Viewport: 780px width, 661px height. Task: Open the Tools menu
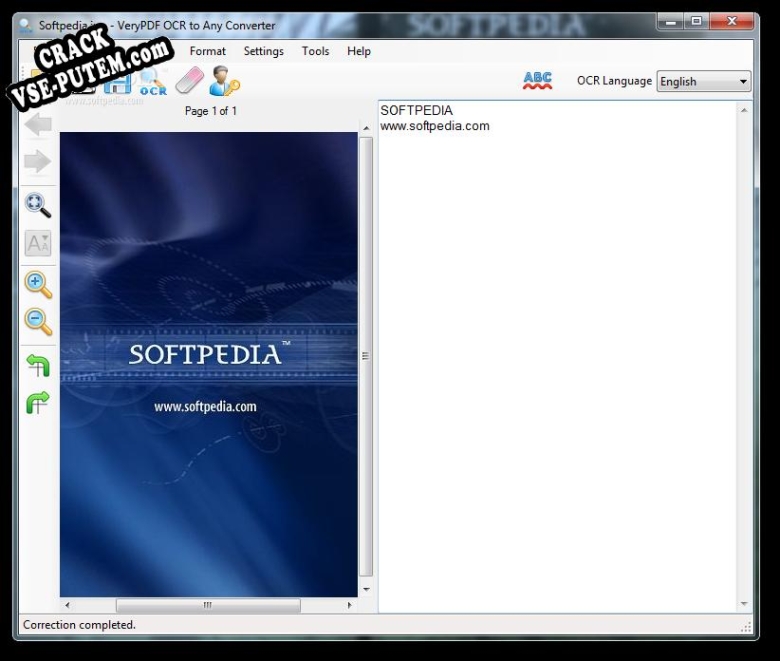pyautogui.click(x=315, y=51)
